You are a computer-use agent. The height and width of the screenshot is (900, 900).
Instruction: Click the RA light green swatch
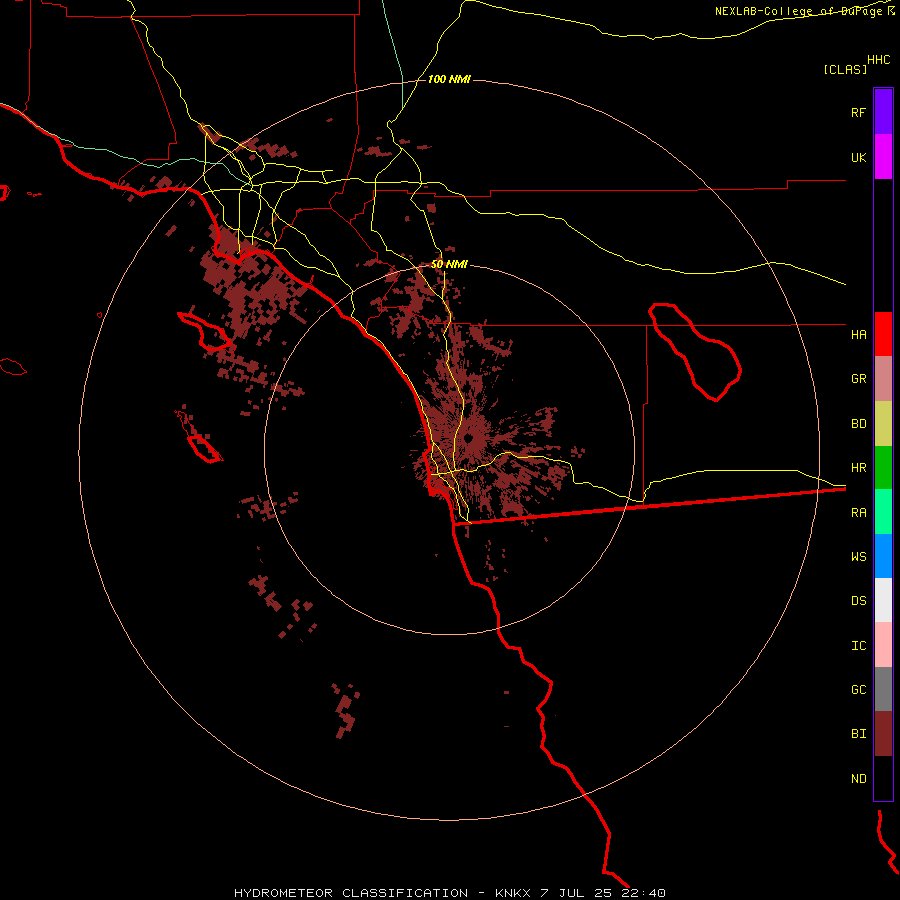coord(883,512)
